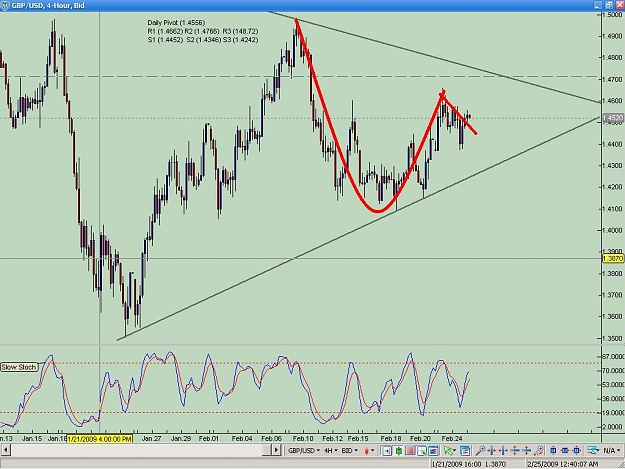The width and height of the screenshot is (625, 469).
Task: Click the zoom reset magnifier icon
Action: pyautogui.click(x=539, y=451)
